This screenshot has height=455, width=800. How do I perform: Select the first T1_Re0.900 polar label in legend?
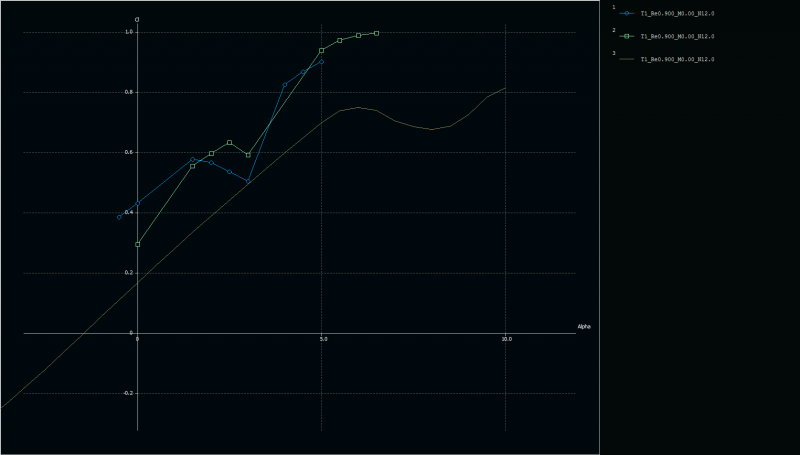point(677,13)
